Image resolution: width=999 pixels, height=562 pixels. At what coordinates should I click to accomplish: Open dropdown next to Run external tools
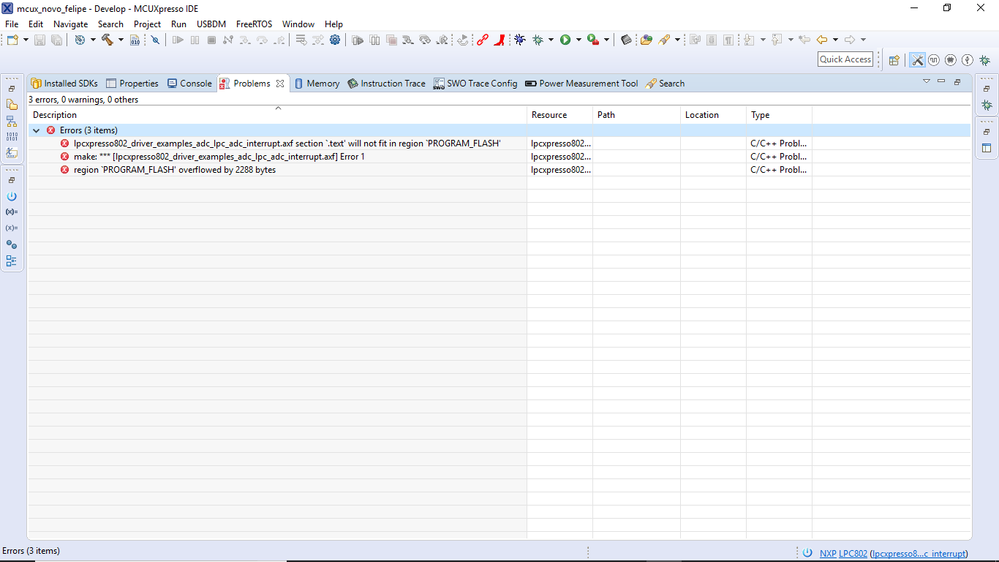607,40
